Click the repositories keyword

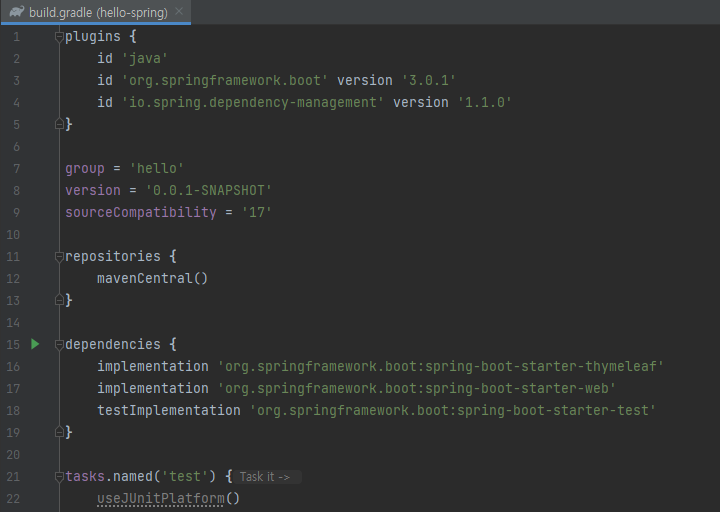click(113, 256)
